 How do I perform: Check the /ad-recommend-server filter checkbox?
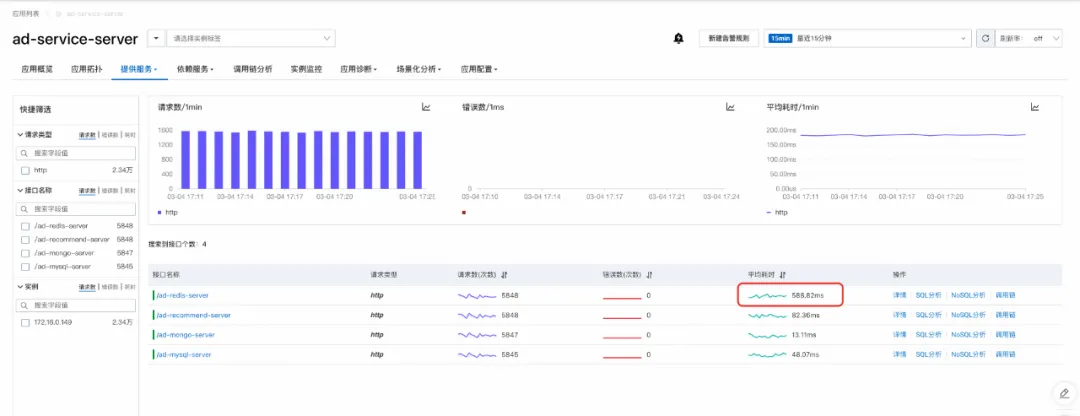click(25, 240)
